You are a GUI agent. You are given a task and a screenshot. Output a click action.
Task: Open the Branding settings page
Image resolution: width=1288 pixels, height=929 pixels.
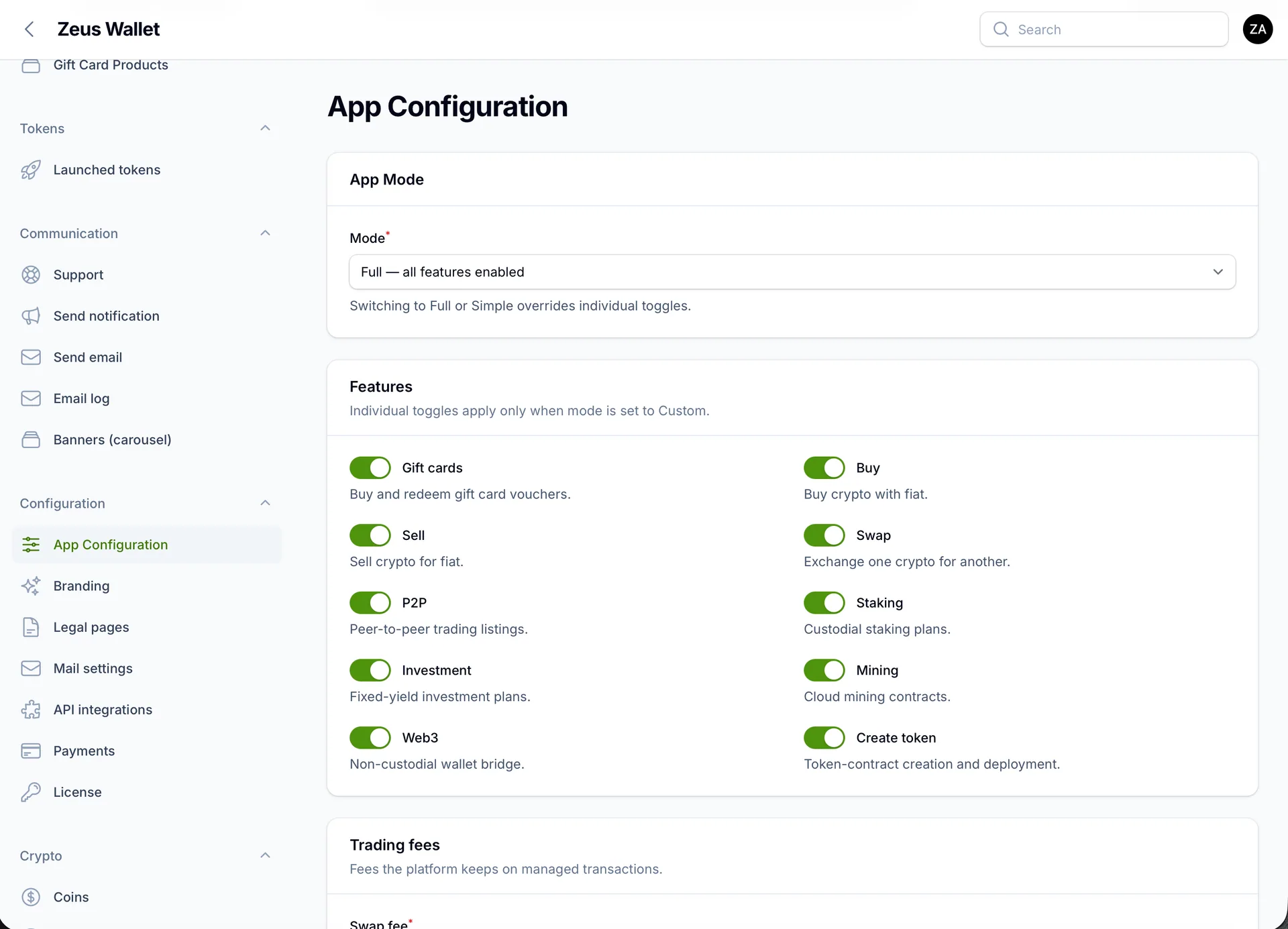(147, 586)
